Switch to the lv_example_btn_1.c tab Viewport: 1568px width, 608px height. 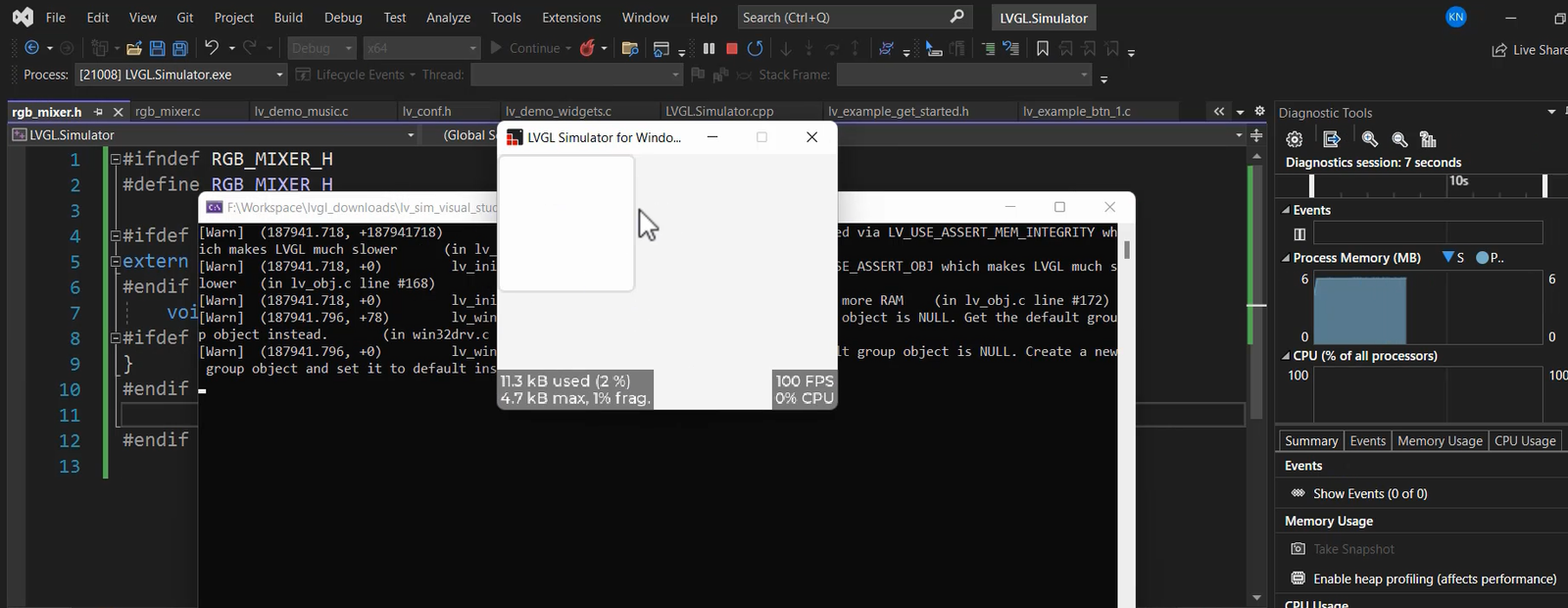click(1077, 112)
